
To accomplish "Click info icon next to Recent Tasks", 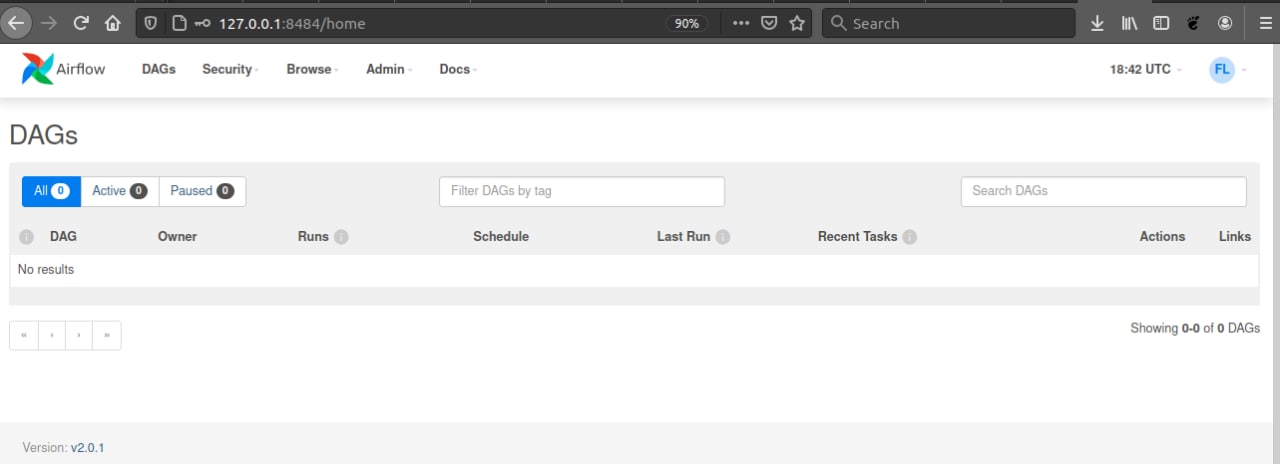I will coord(909,237).
